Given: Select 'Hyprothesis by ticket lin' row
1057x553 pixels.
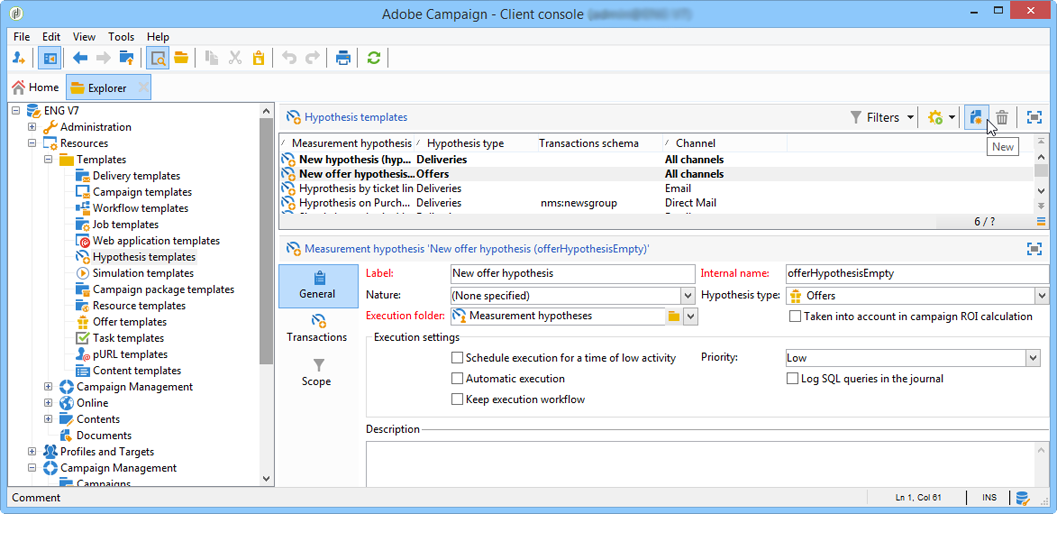Looking at the screenshot, I should [x=657, y=188].
